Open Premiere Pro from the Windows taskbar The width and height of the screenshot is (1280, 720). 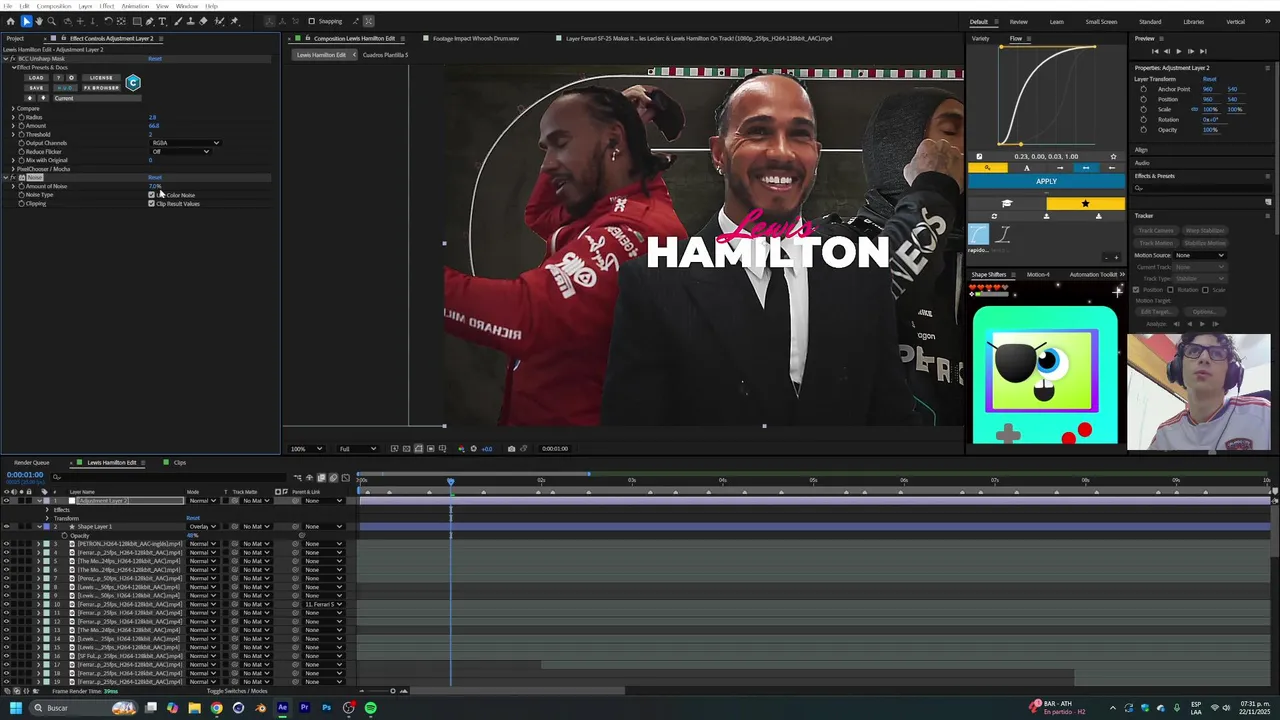point(304,708)
